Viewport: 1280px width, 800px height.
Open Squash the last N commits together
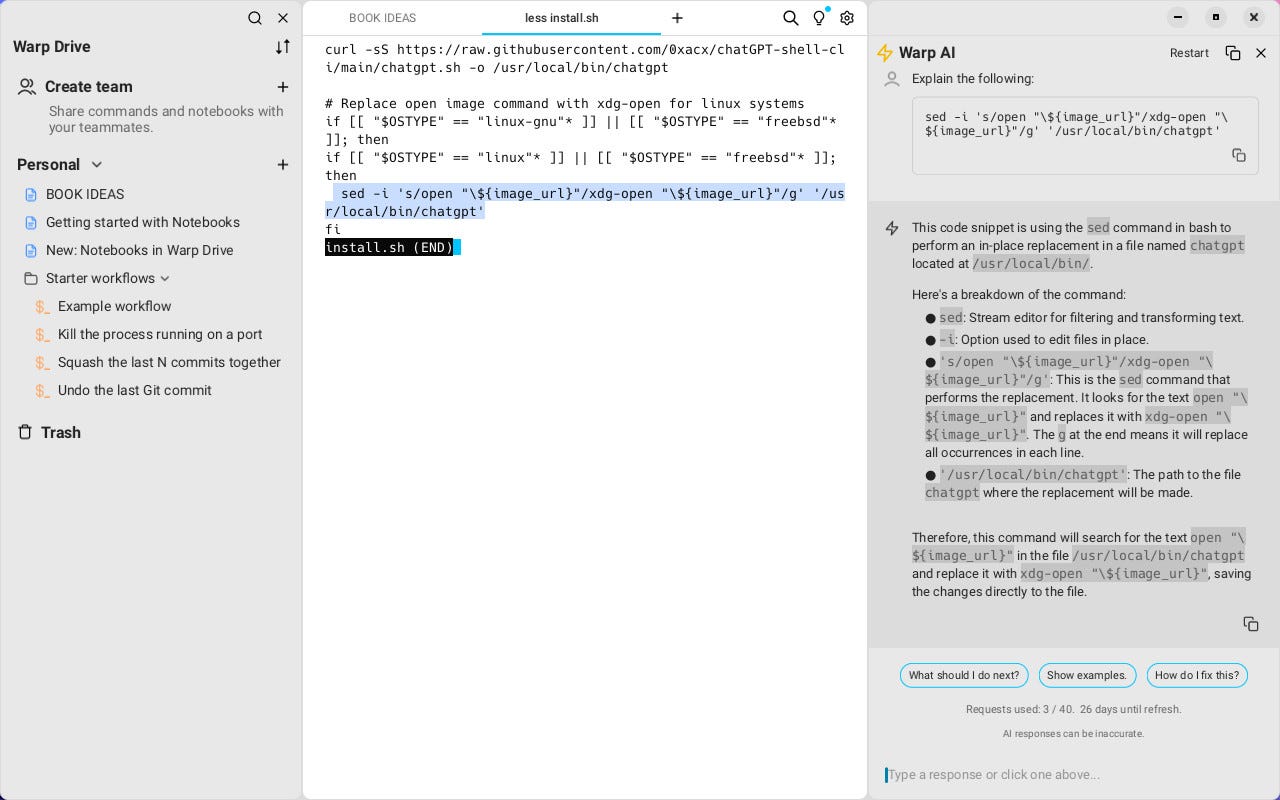point(169,362)
